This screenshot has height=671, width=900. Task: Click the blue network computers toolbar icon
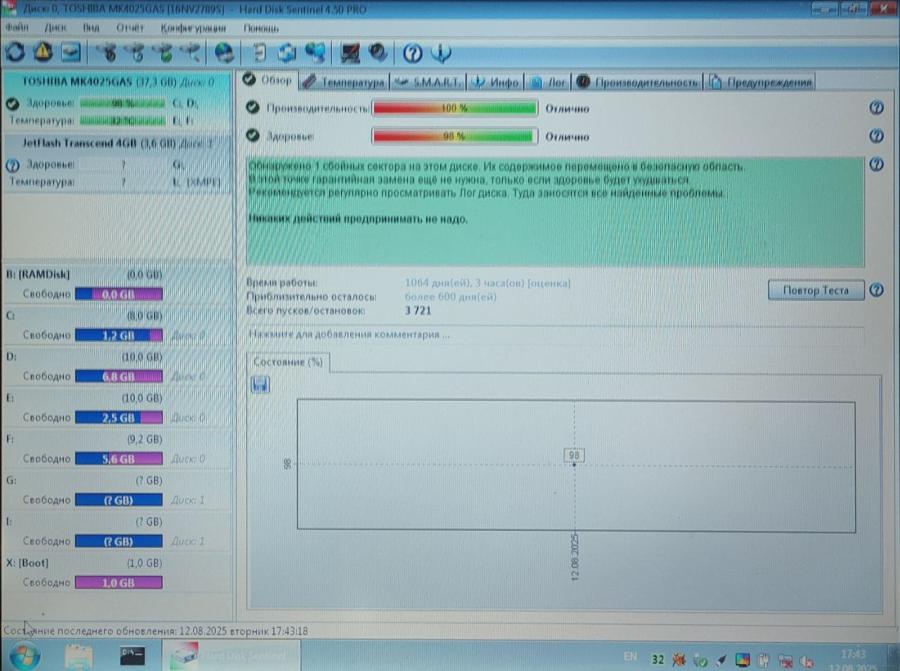tap(315, 53)
